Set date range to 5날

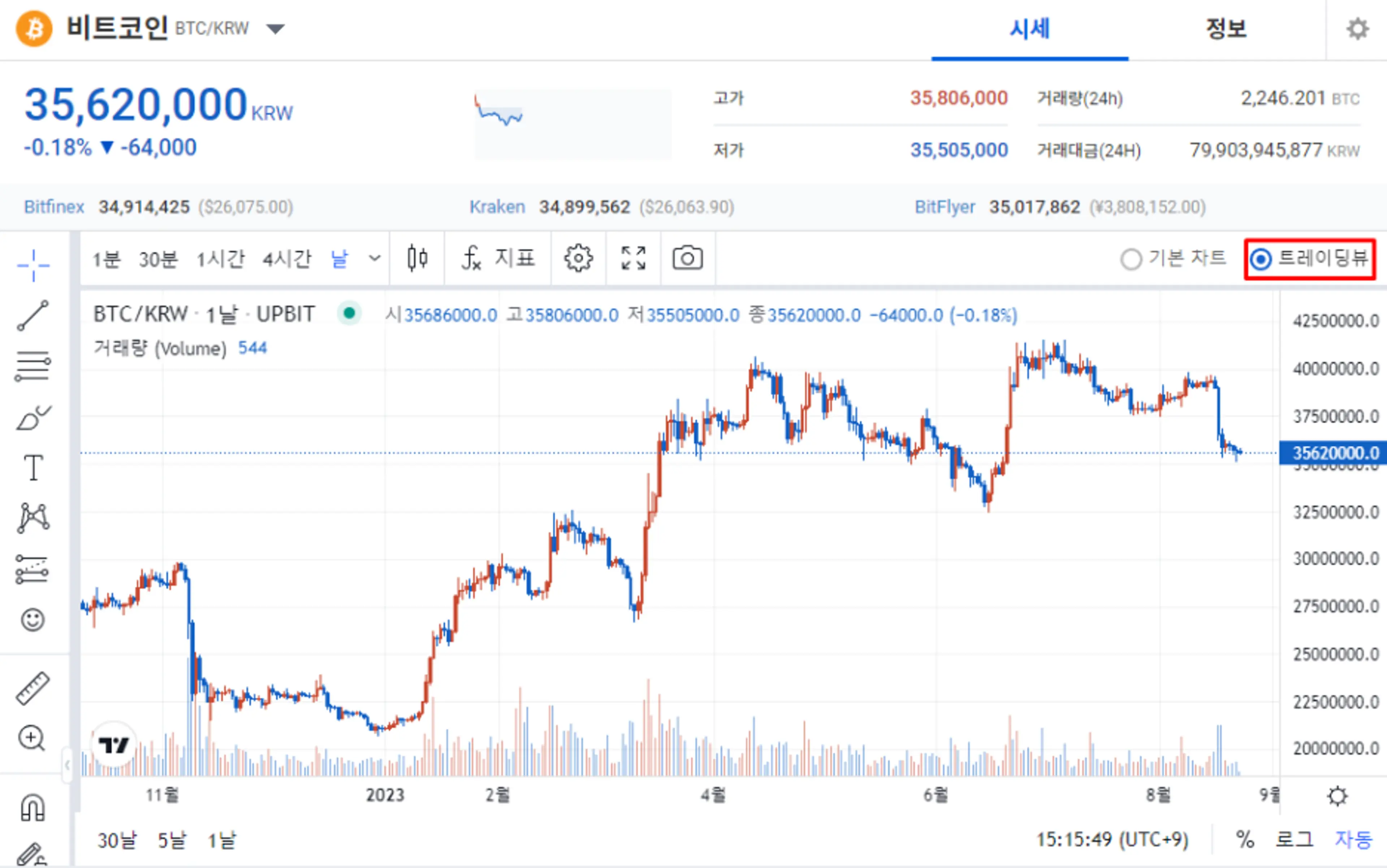tap(172, 841)
